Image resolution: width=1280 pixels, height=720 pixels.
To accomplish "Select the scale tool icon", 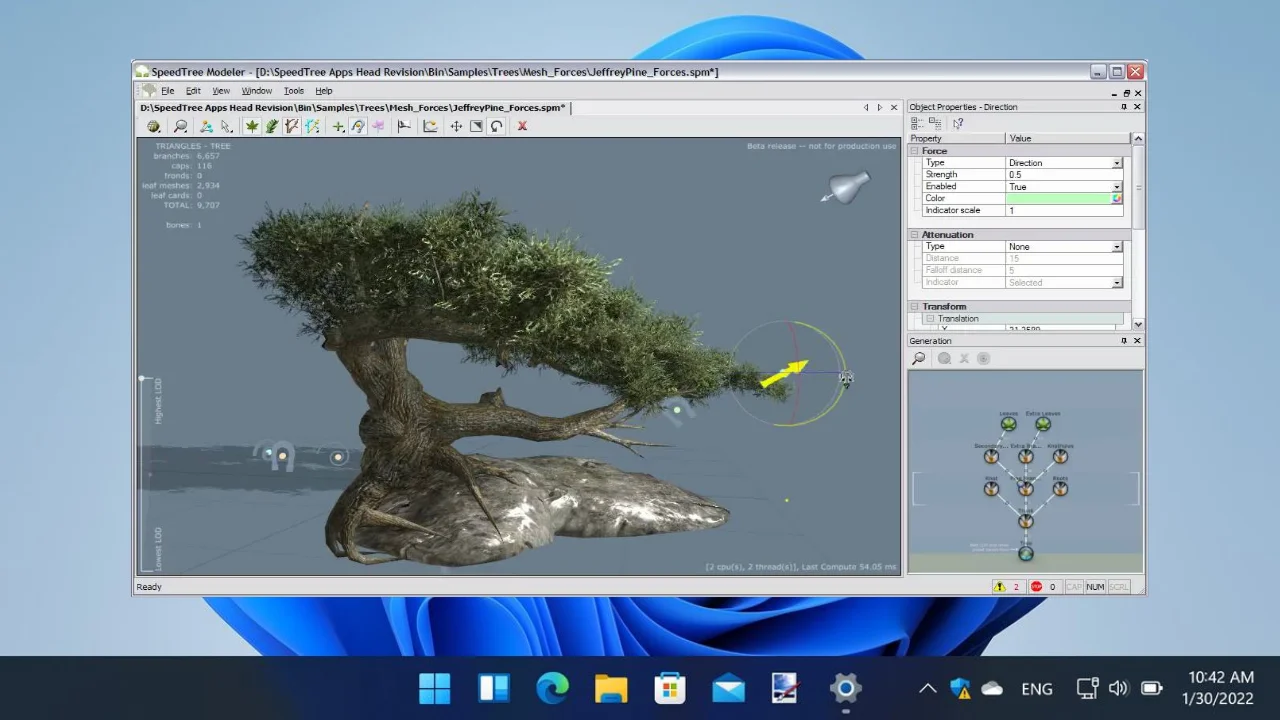I will coord(476,126).
